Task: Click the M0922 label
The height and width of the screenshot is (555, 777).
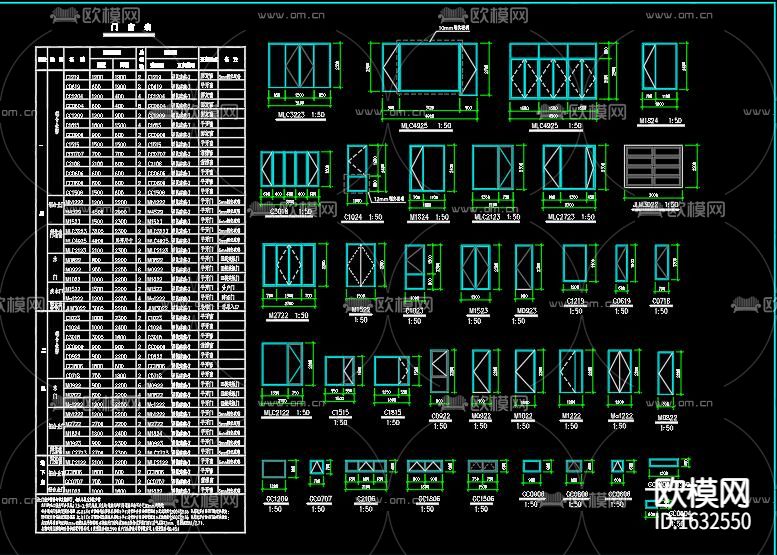Action: pos(480,416)
